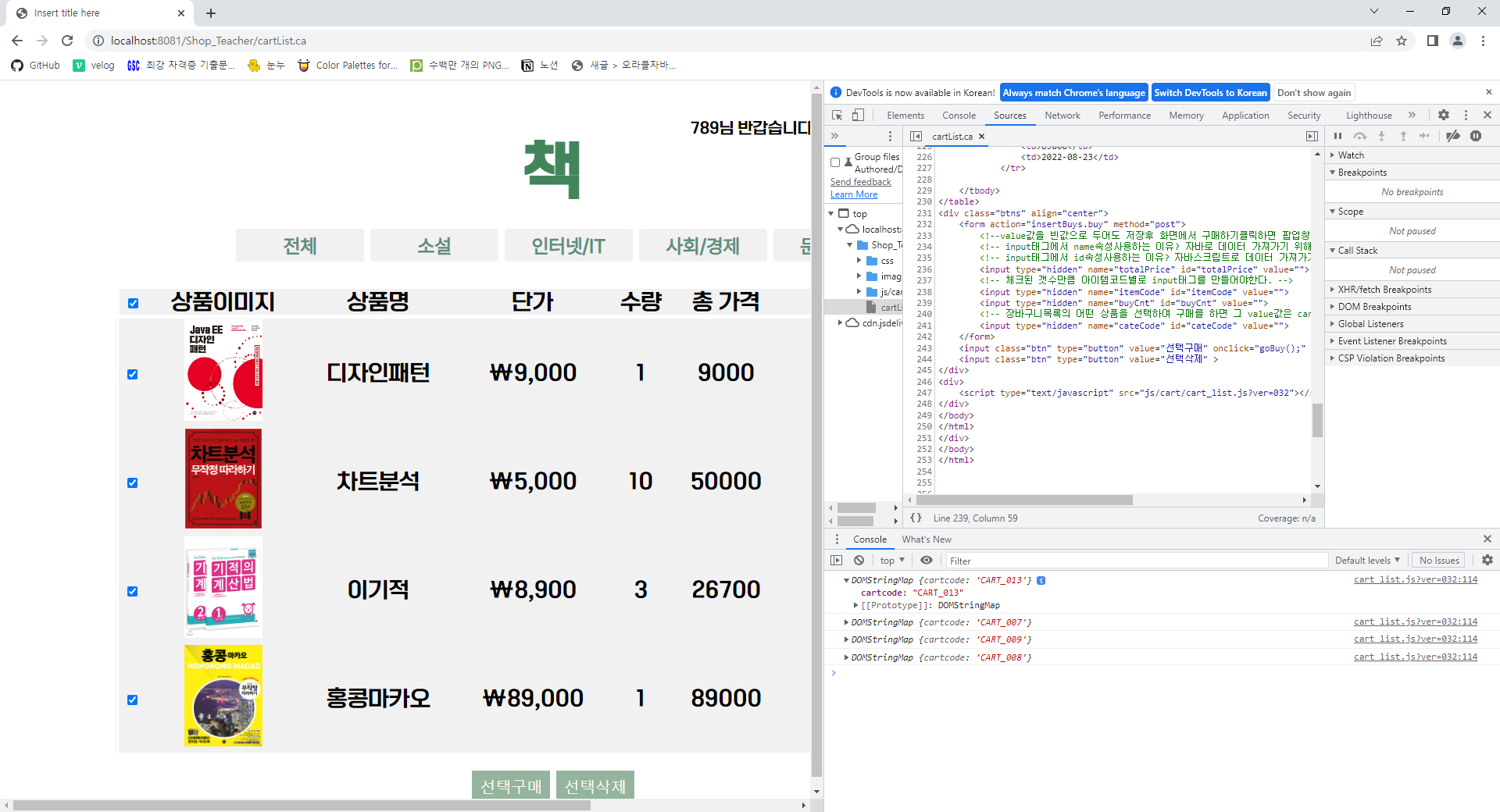Uncheck the 홍콩마카오 item checkbox

click(133, 700)
